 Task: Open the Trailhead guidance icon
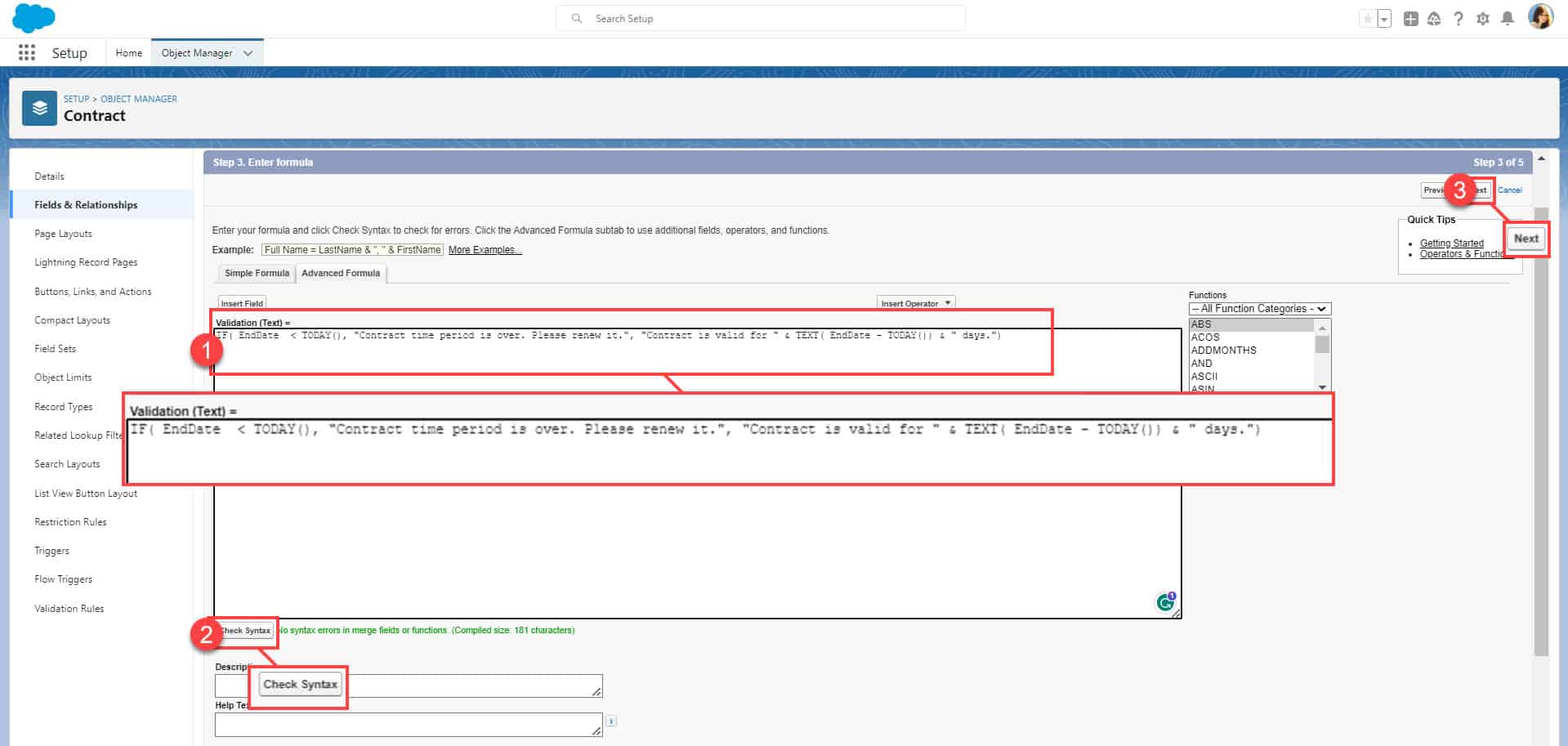point(1434,18)
